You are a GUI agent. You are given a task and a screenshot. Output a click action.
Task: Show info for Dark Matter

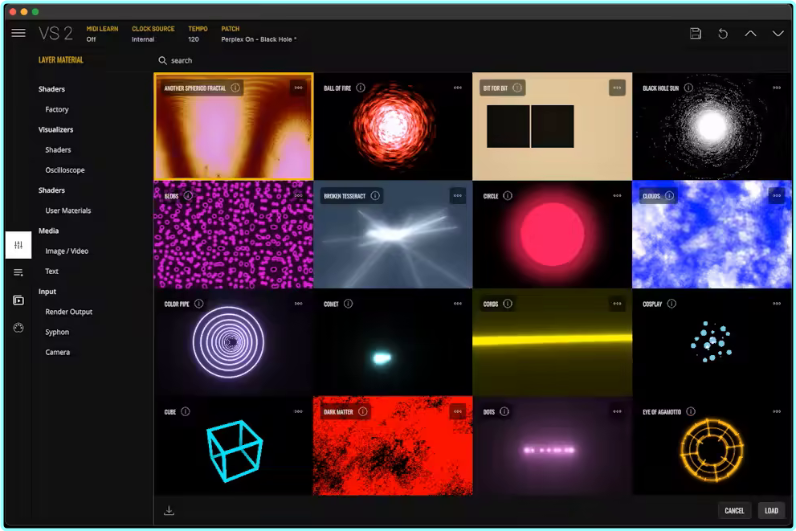pyautogui.click(x=363, y=411)
